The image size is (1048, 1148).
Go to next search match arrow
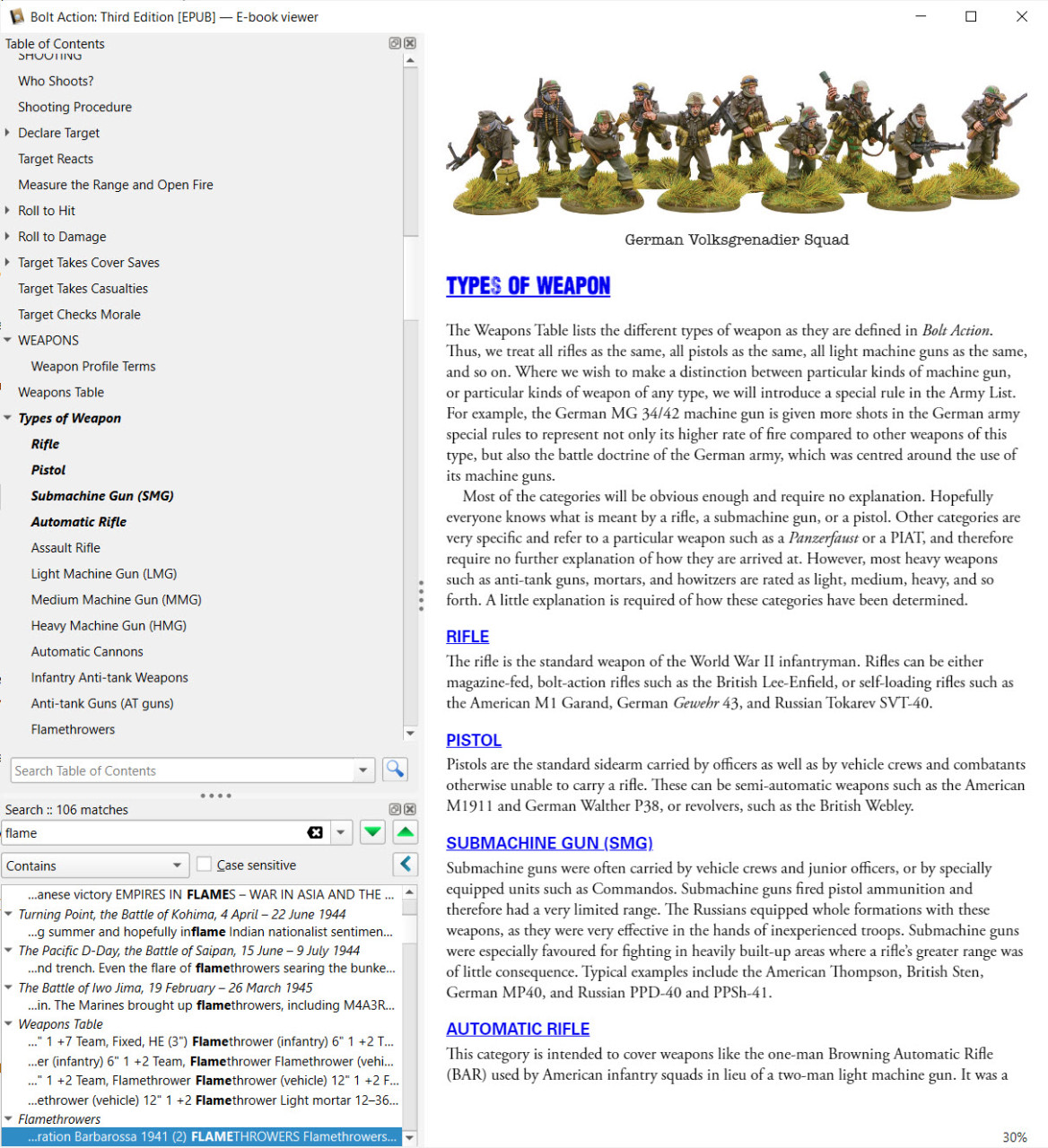372,833
